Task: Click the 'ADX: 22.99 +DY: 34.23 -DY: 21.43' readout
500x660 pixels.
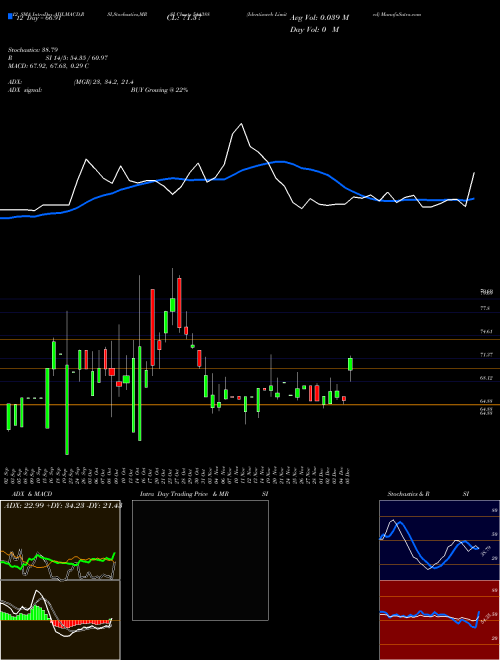Action: coord(63,506)
